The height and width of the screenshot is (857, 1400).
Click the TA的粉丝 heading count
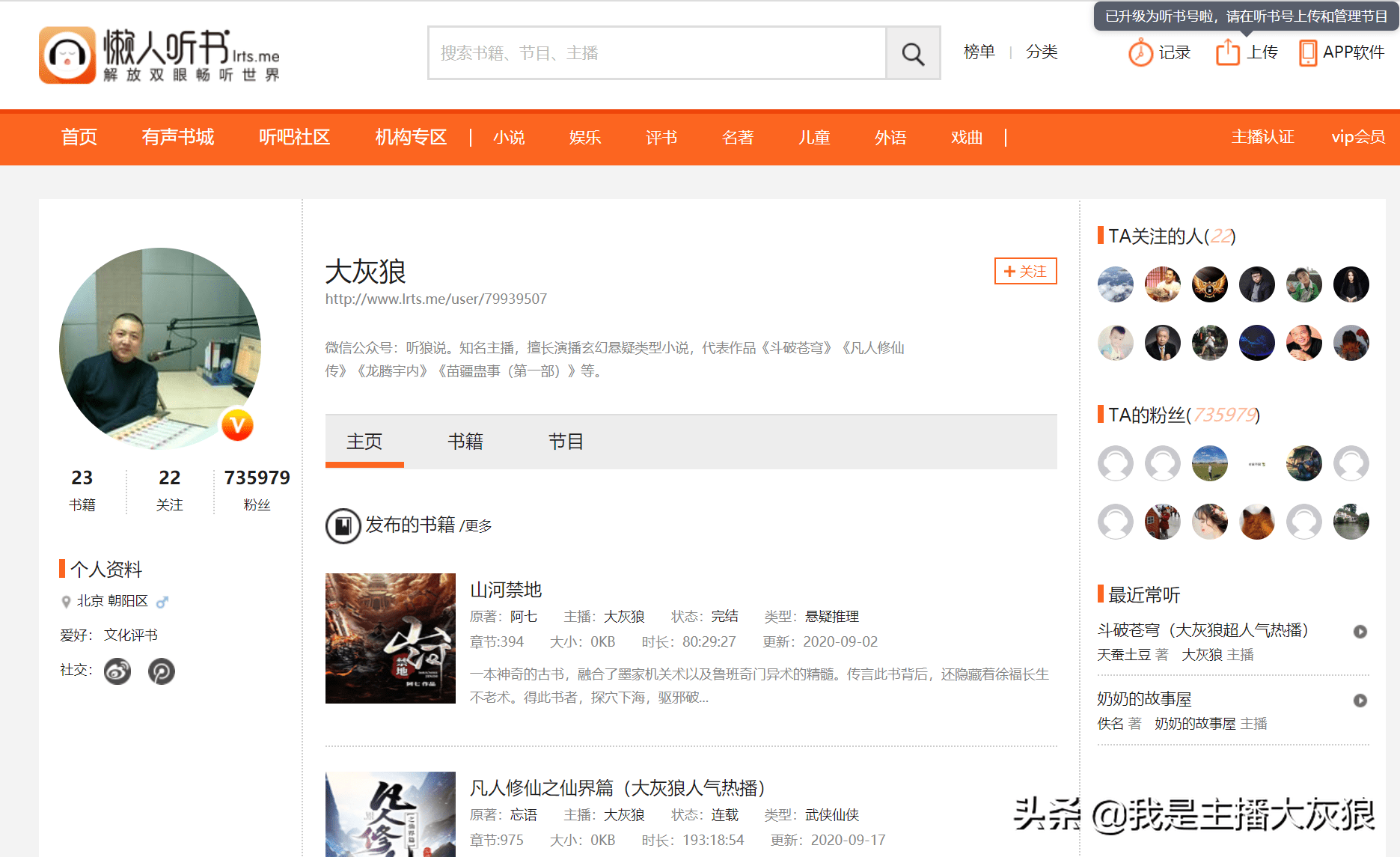(x=1224, y=415)
